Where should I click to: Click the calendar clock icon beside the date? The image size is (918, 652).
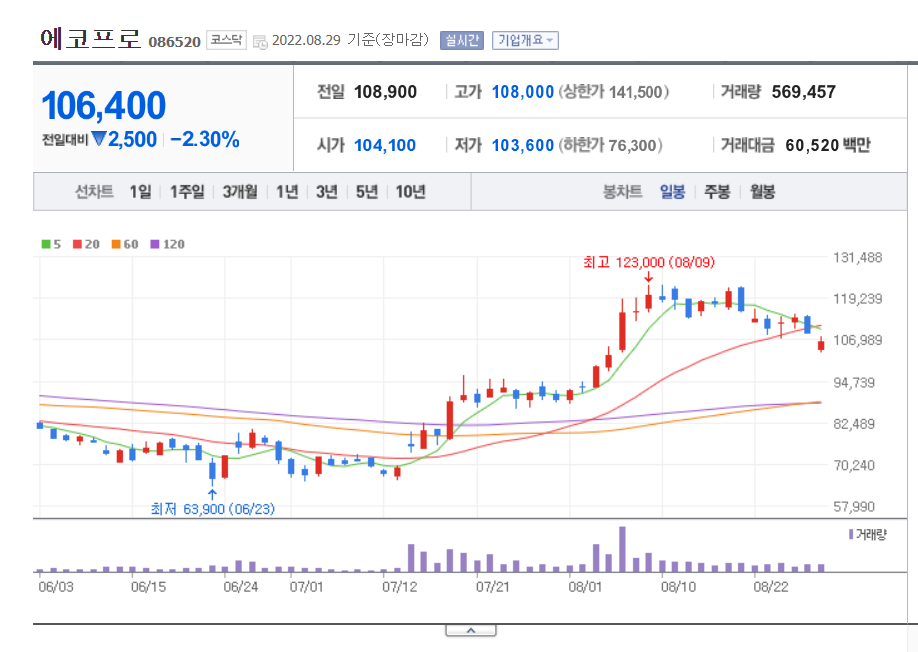click(x=260, y=42)
